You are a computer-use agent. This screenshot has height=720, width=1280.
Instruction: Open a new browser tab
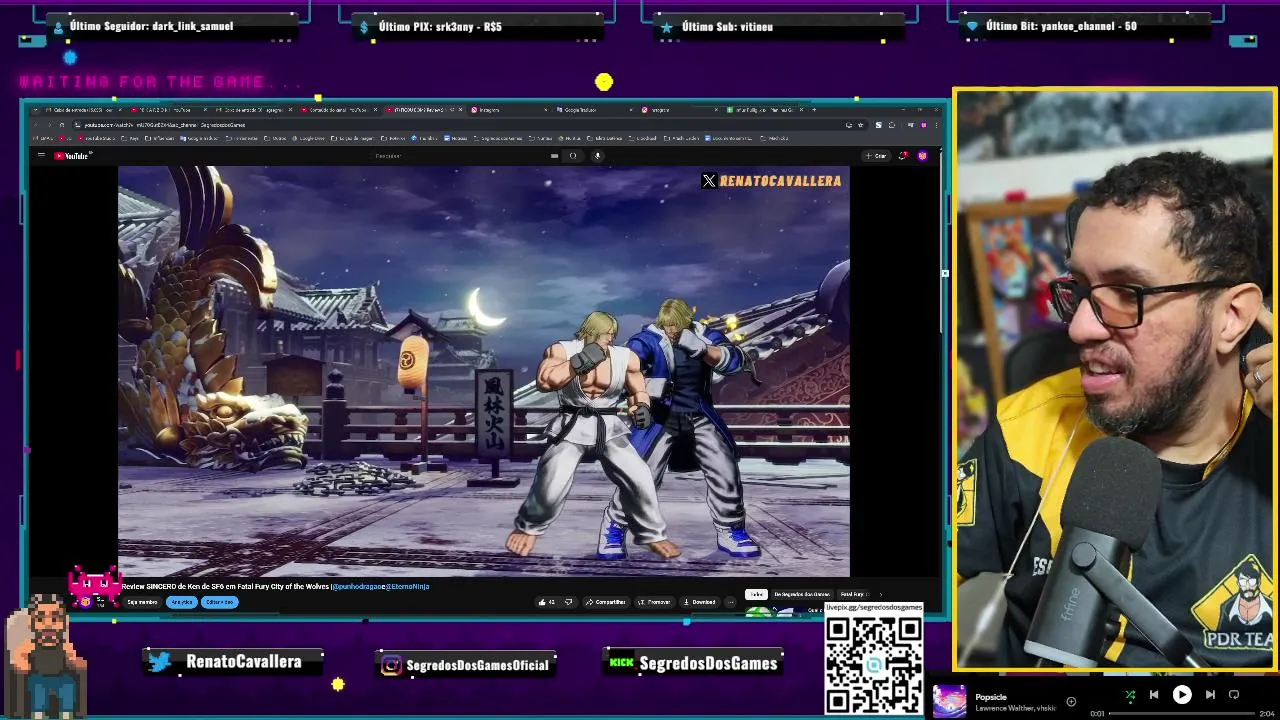click(x=814, y=110)
